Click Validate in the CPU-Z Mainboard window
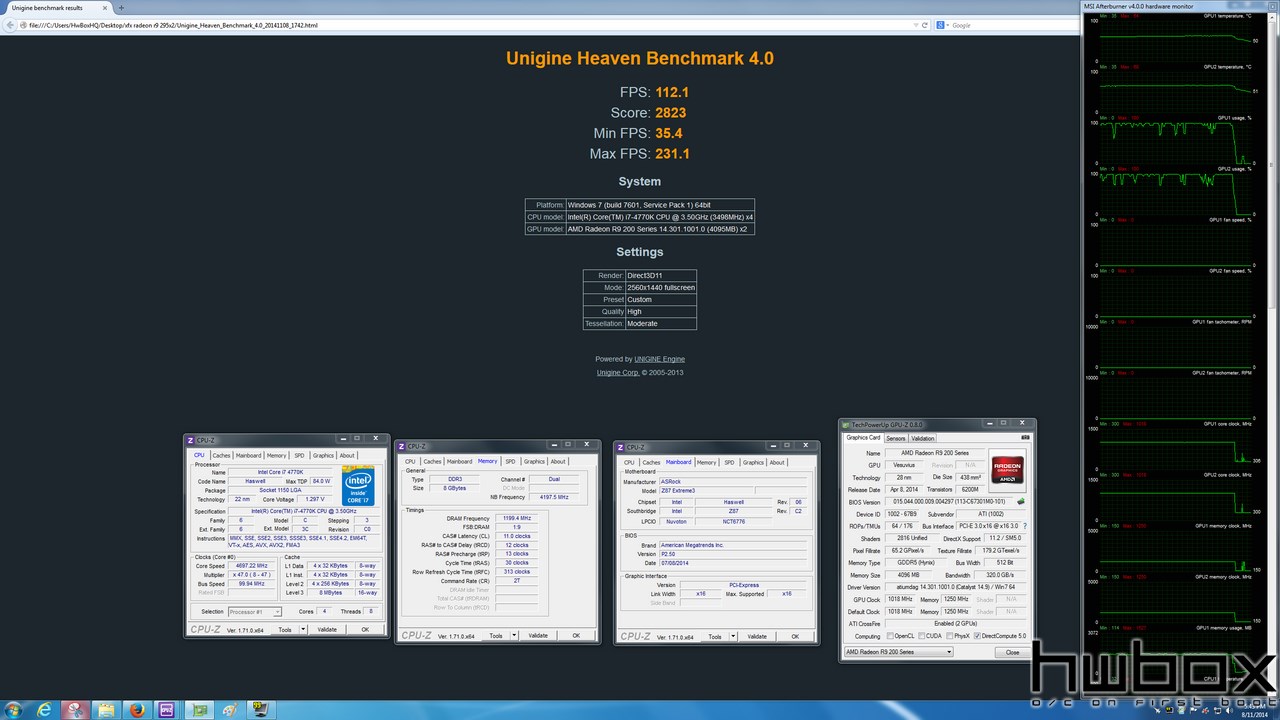Screen dimensions: 1280x720 click(757, 636)
